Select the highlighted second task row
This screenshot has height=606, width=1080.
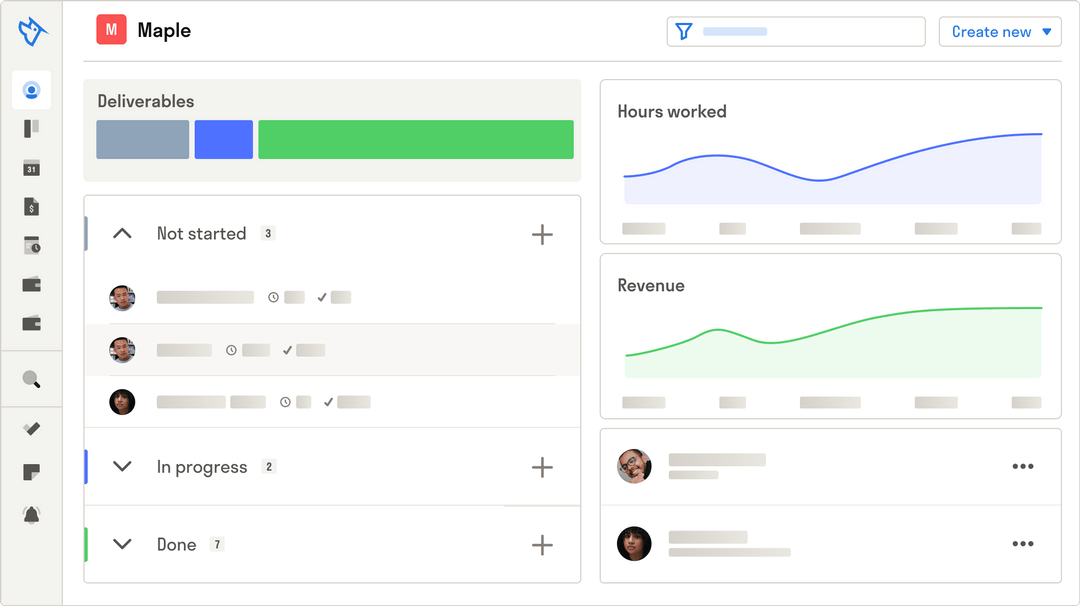click(332, 350)
